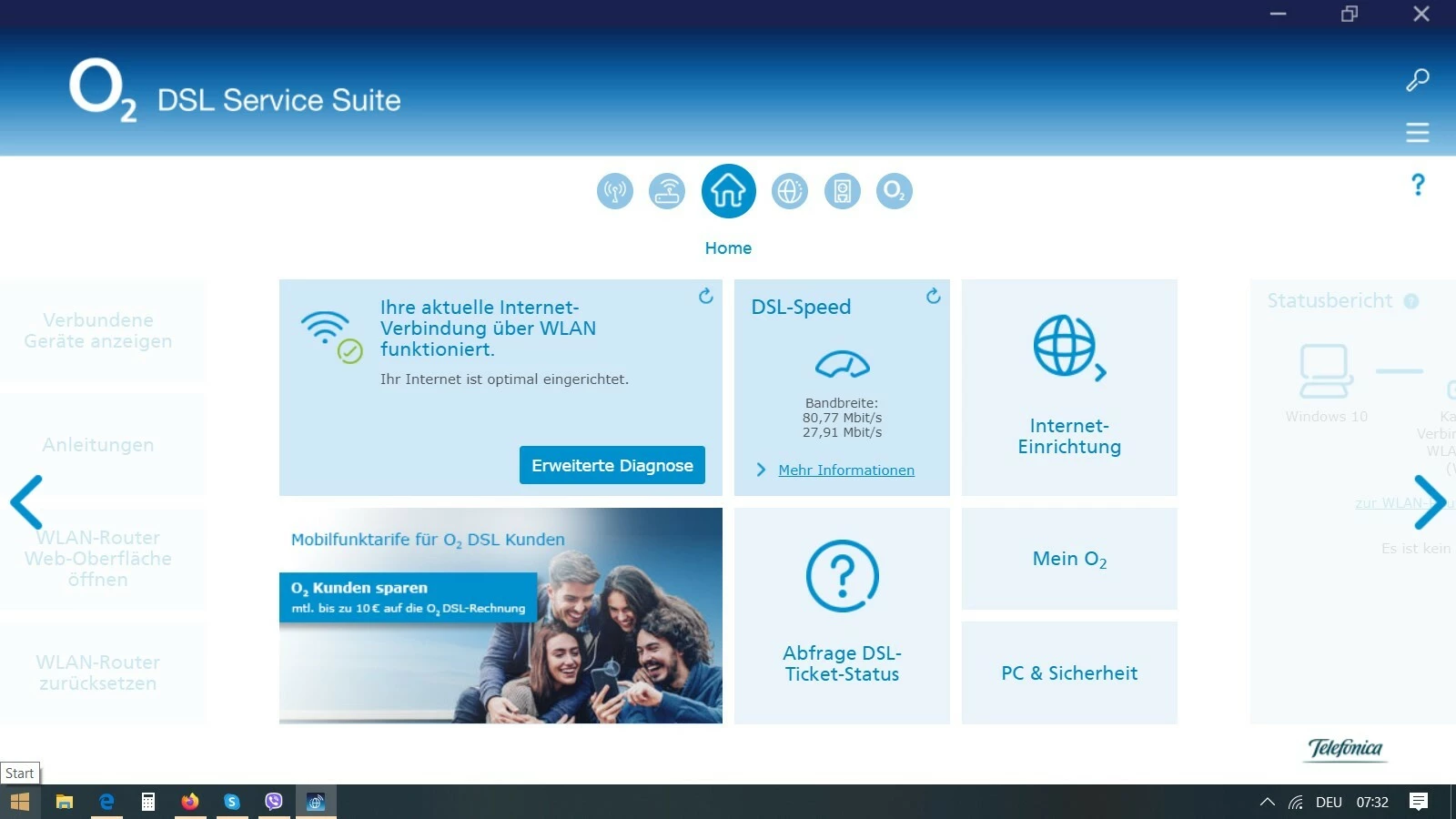
Task: Open the globe internet section icon
Action: pyautogui.click(x=790, y=191)
